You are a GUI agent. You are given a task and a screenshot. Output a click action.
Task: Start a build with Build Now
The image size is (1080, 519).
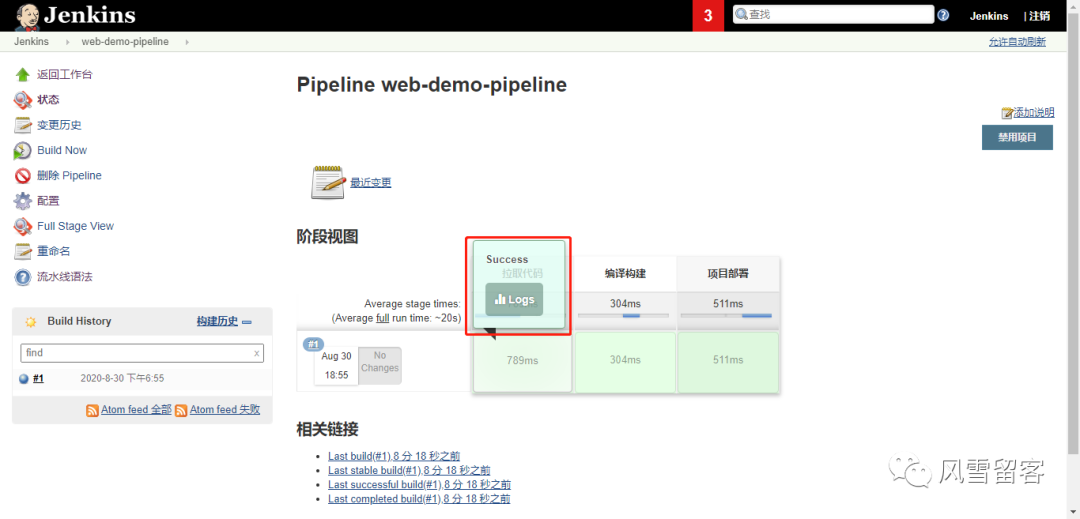(62, 150)
